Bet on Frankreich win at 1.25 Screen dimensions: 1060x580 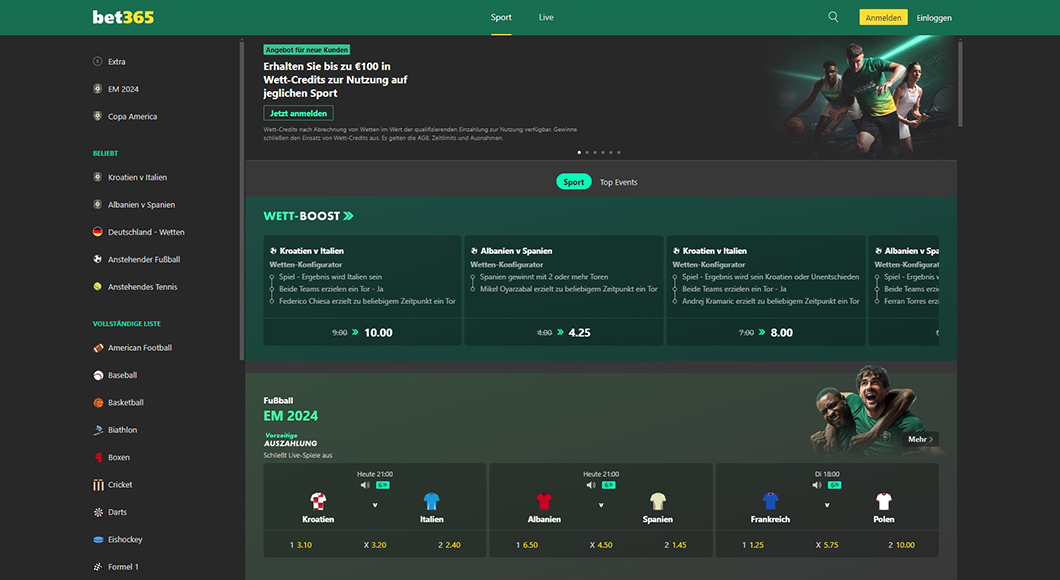753,544
